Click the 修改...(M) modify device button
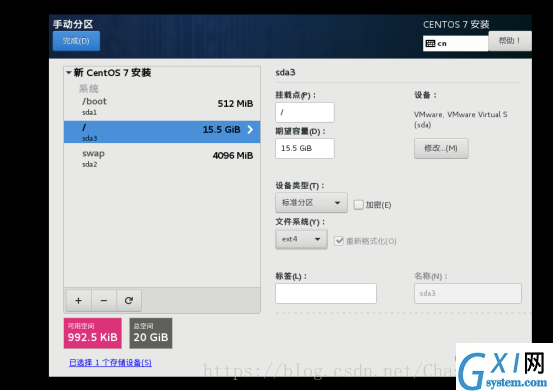 pos(441,148)
